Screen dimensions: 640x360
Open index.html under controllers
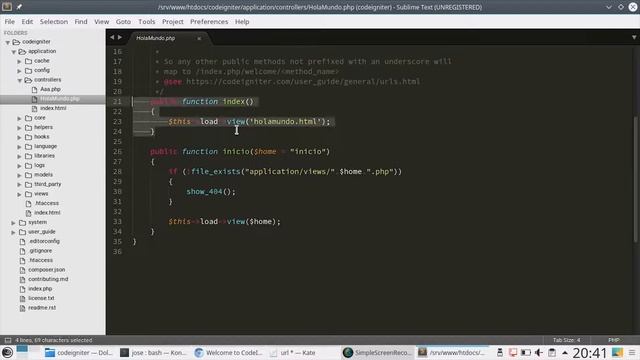pos(53,108)
